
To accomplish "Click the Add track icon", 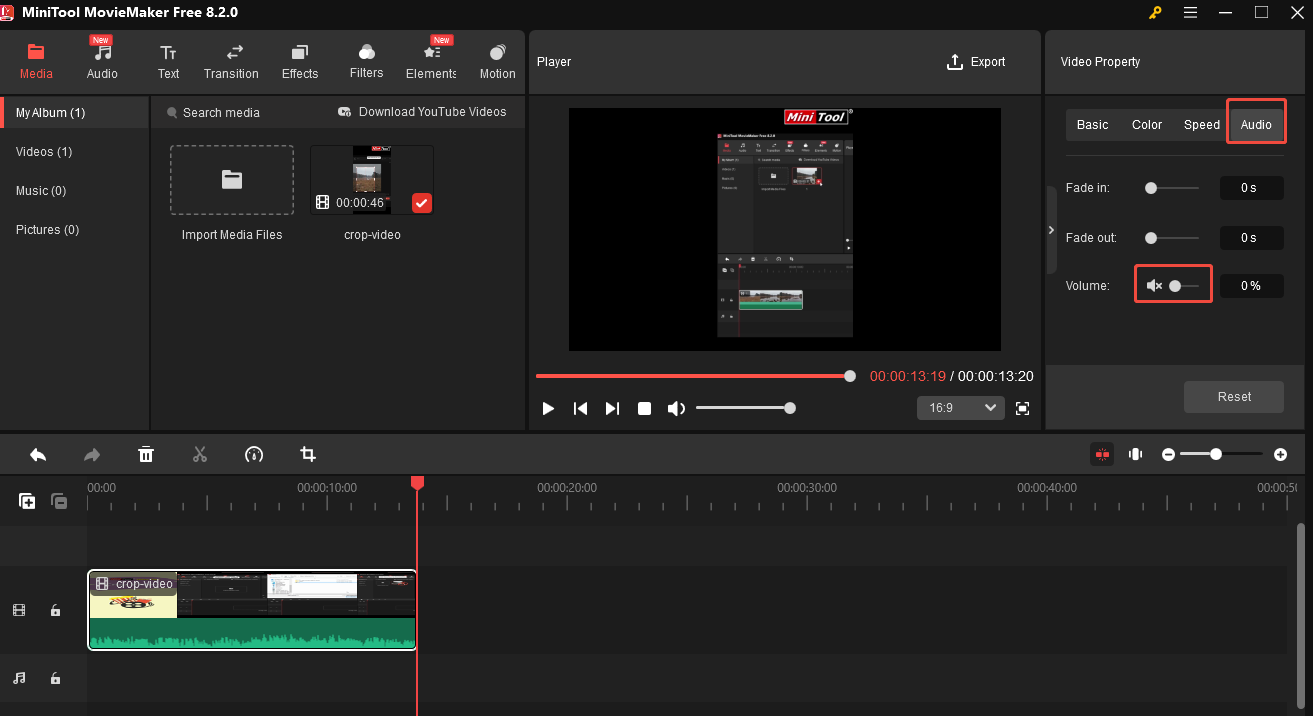I will point(27,501).
